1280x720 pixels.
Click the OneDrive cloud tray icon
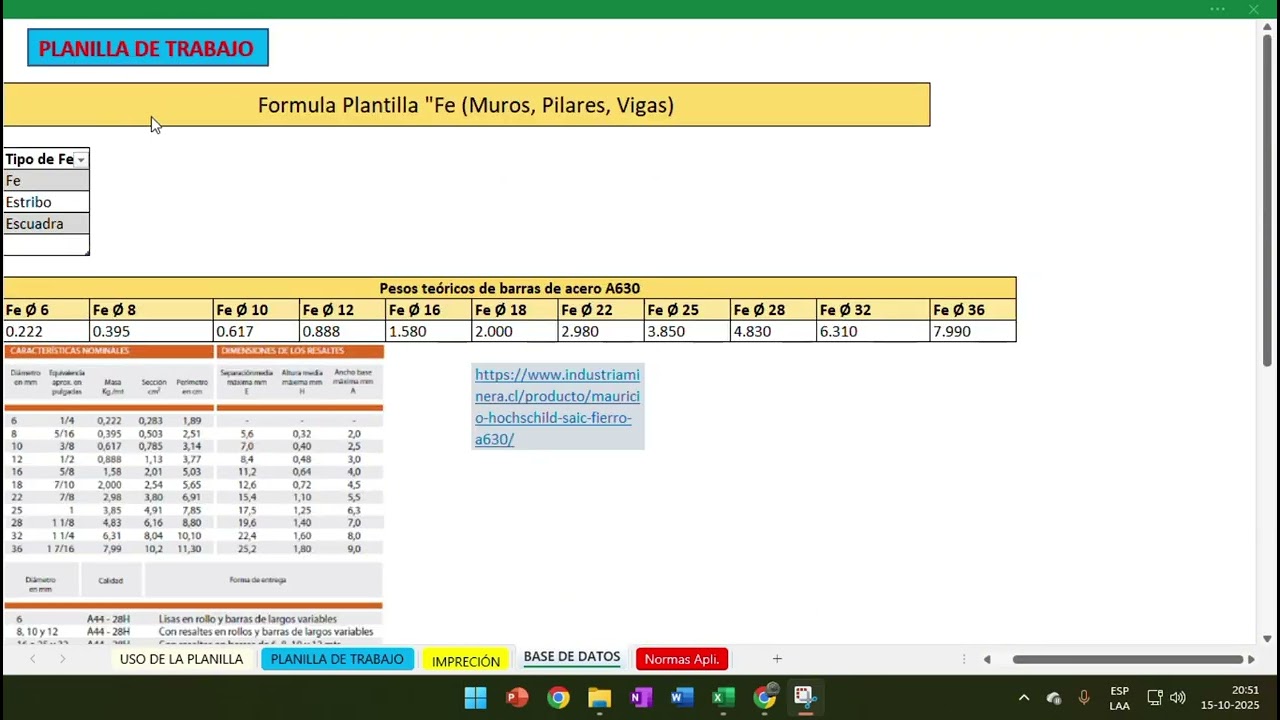[x=1053, y=698]
